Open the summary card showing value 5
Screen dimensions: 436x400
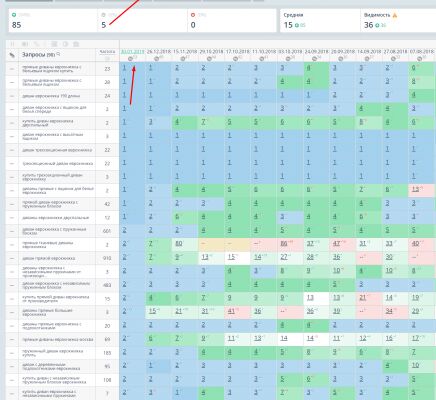(x=143, y=21)
